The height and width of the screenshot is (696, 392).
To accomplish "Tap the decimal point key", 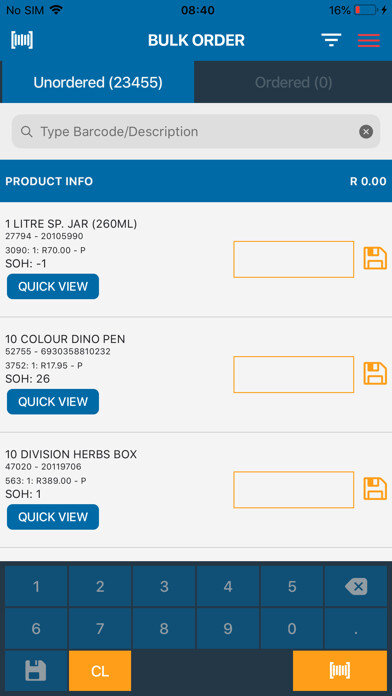I will [356, 629].
